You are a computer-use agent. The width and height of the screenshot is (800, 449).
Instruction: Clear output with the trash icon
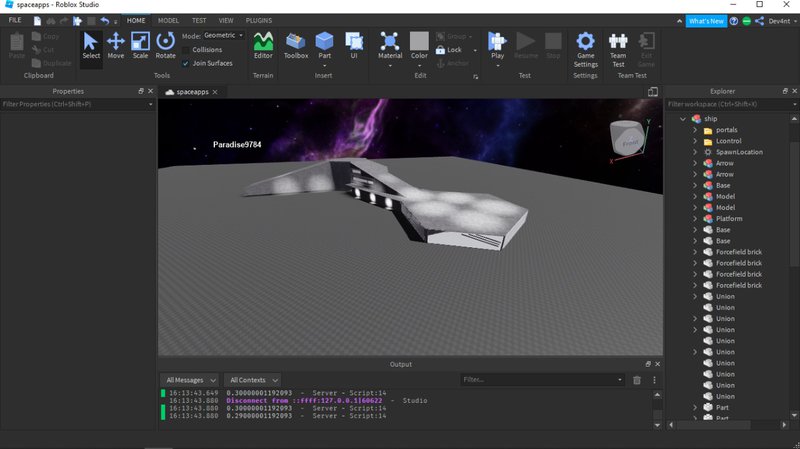637,380
